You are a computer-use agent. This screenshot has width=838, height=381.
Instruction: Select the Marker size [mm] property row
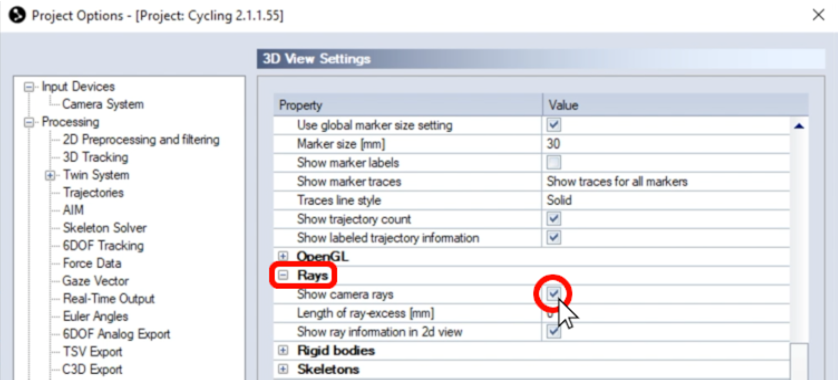pos(532,144)
